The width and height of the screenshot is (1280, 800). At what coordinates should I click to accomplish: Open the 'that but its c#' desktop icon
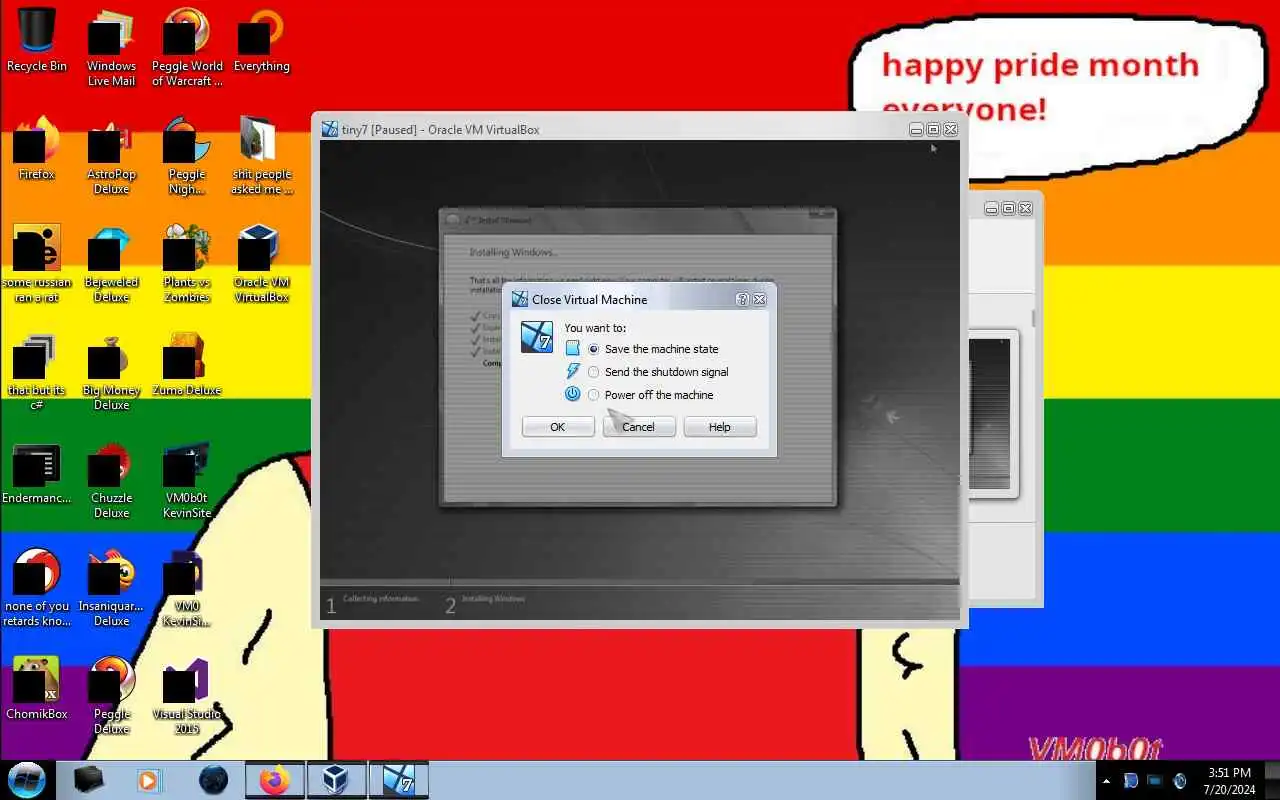[37, 371]
